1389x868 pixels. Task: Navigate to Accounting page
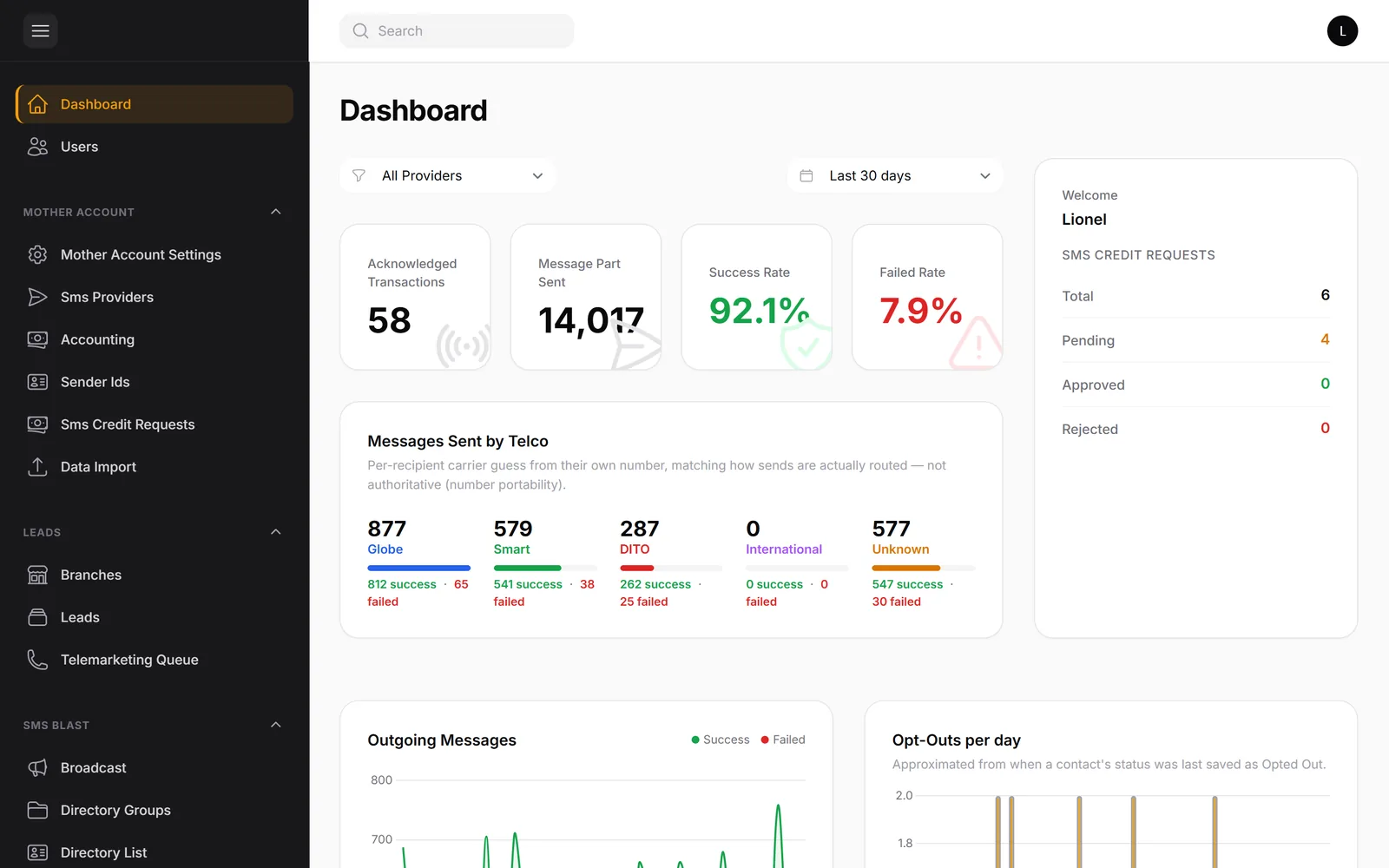155,339
